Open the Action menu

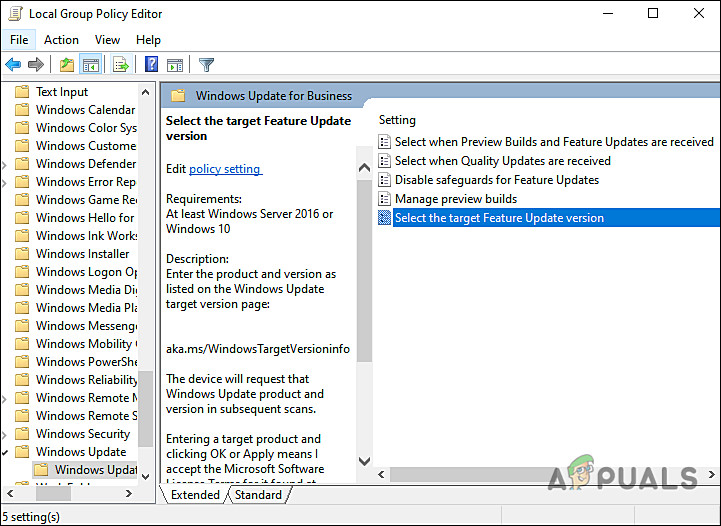coord(61,40)
